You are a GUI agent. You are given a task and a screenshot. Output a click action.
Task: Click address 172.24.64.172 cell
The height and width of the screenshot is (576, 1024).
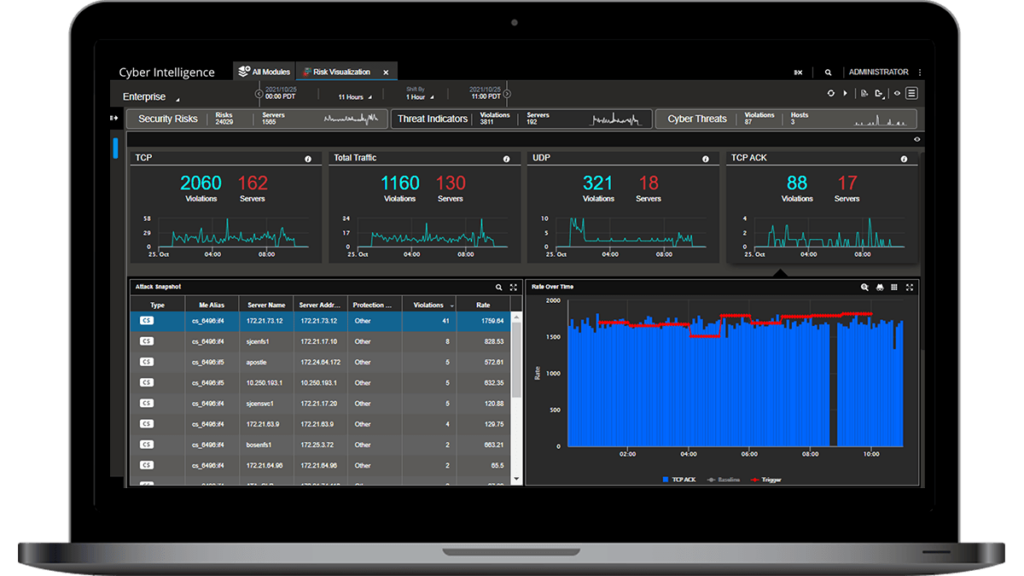[x=320, y=362]
